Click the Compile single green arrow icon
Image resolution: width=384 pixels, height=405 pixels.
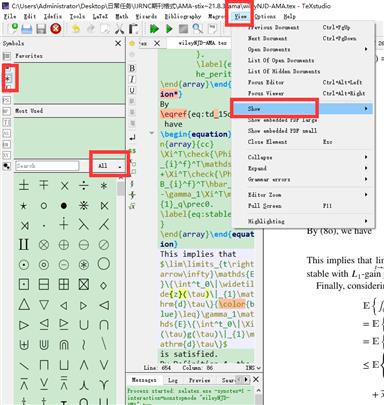[x=169, y=29]
